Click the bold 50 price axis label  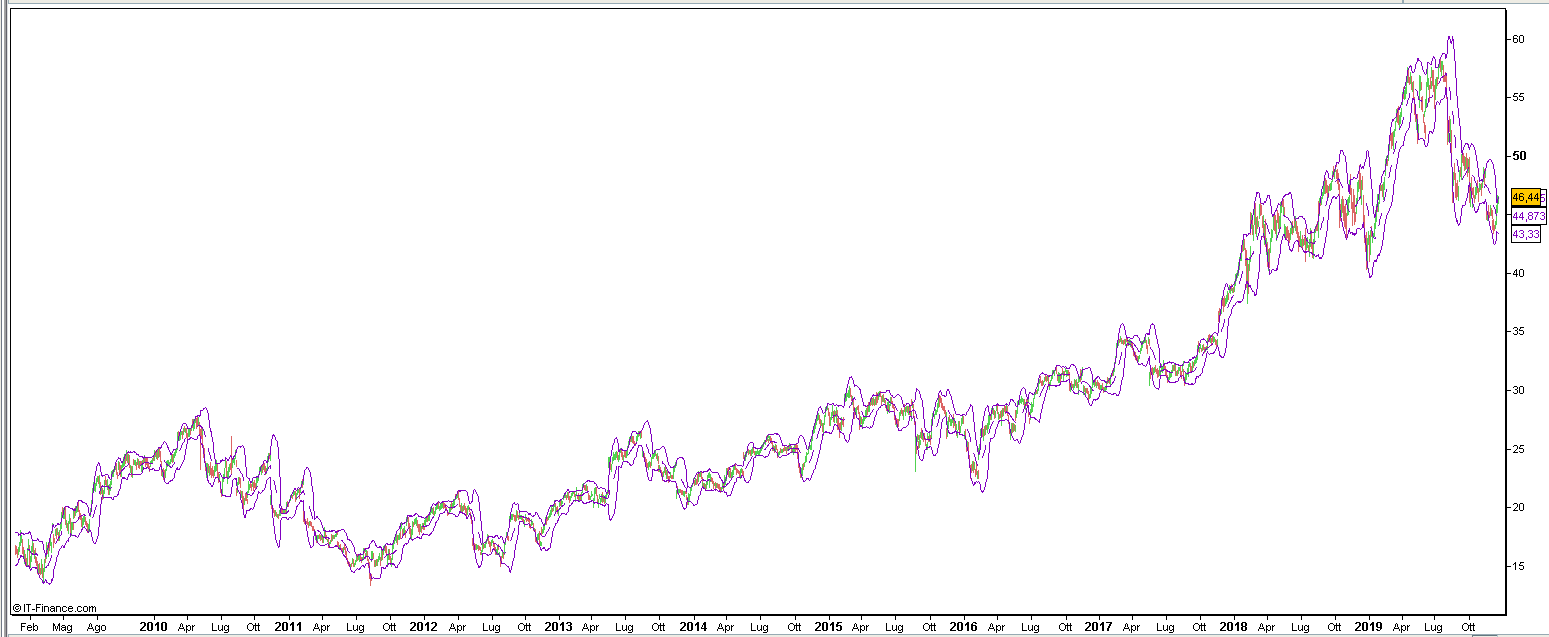point(1518,156)
